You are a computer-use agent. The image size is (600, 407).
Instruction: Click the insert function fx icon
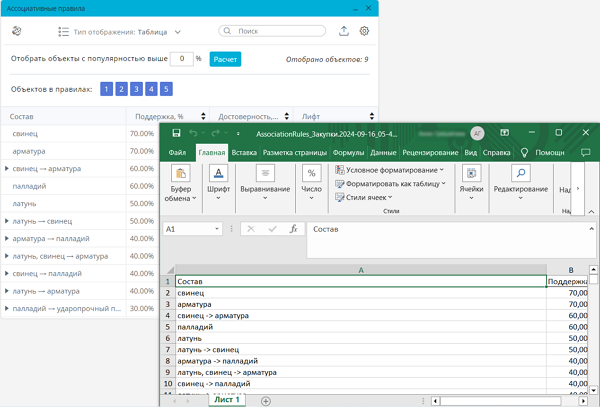293,229
